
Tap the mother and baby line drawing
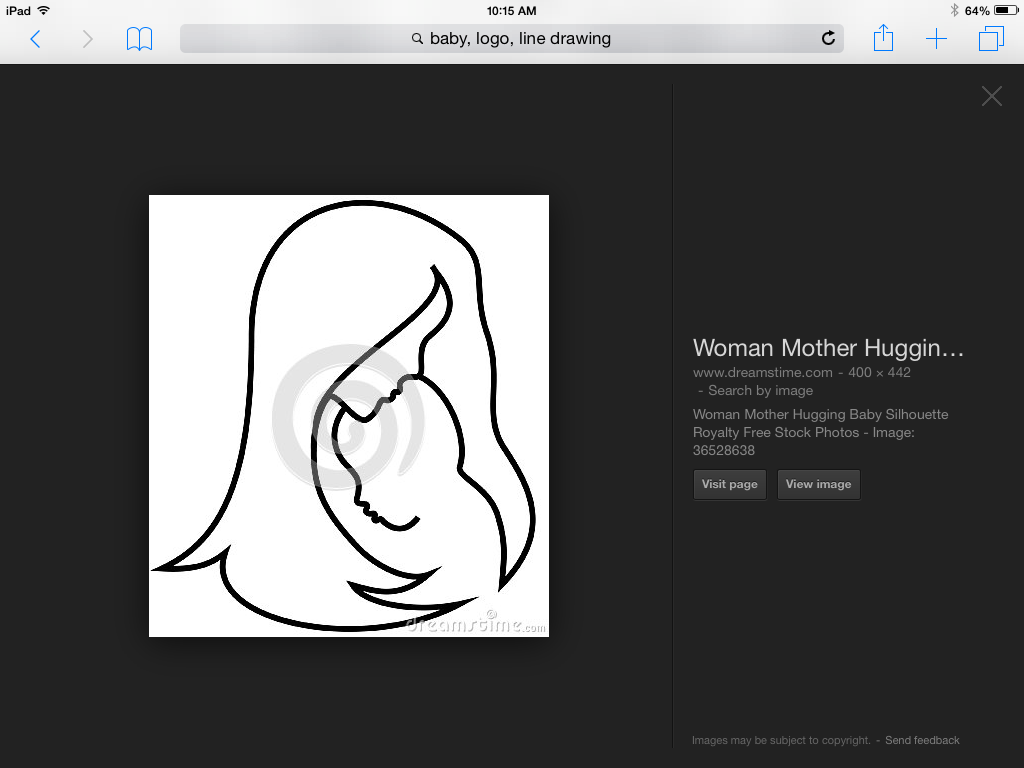tap(349, 415)
